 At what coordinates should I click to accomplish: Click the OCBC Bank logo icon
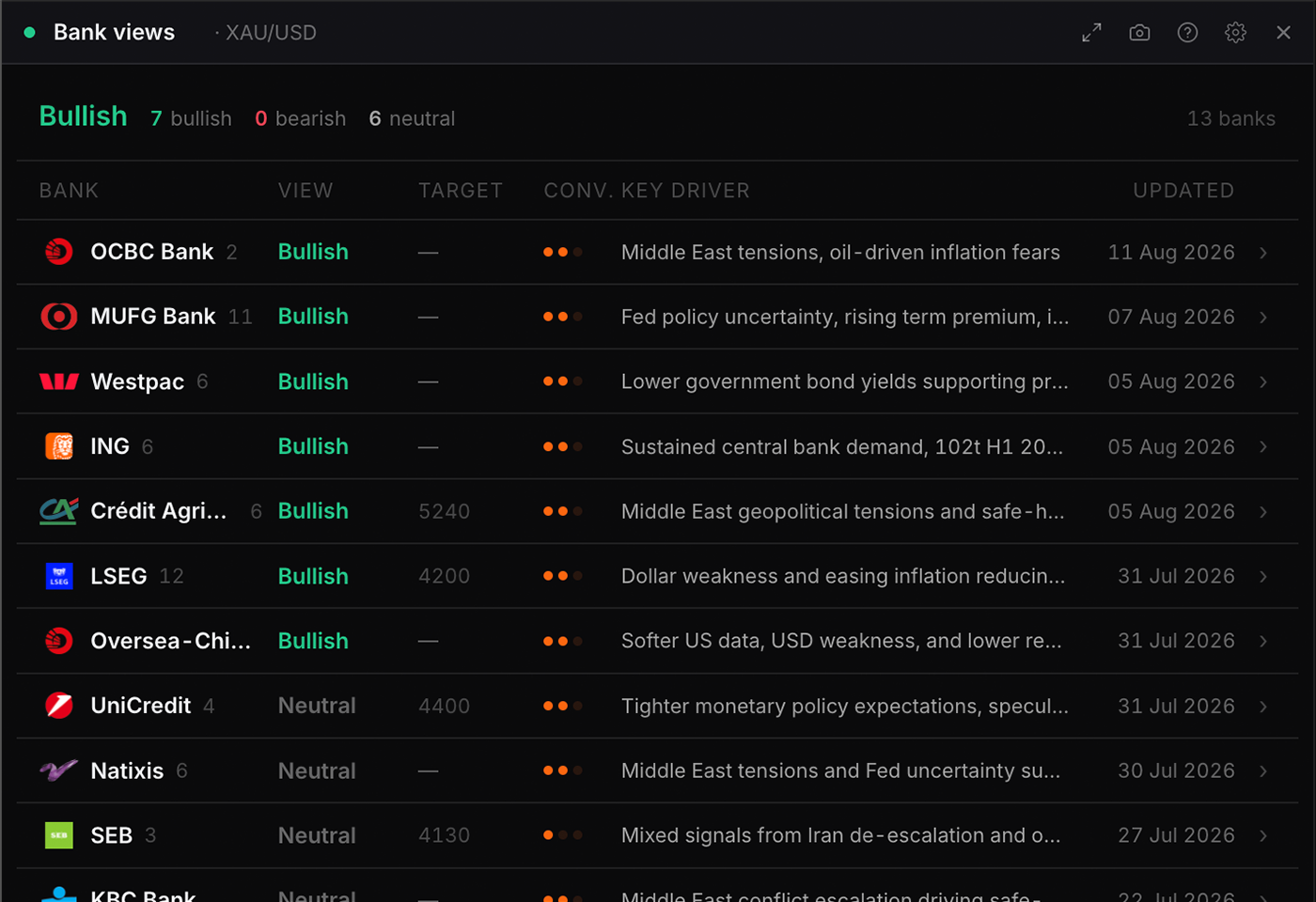click(x=59, y=252)
